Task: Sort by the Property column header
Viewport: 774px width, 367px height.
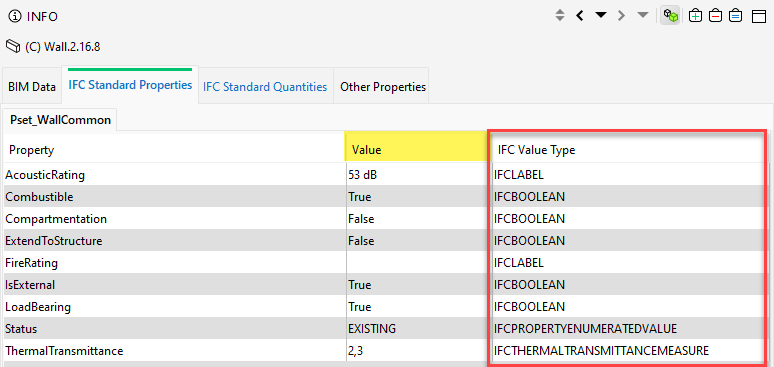Action: pos(174,150)
